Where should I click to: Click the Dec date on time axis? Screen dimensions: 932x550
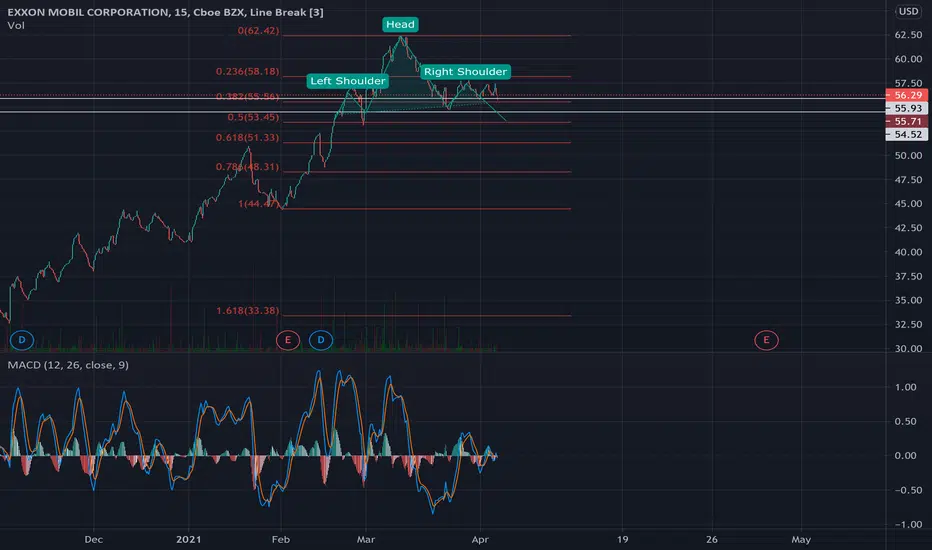click(93, 540)
